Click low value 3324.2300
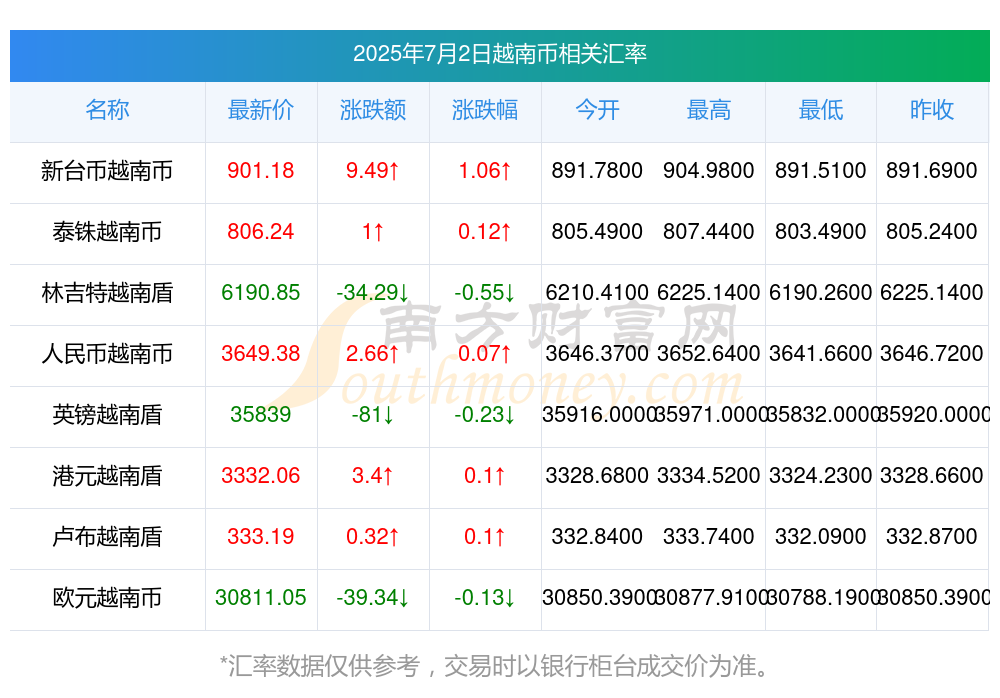This screenshot has height=698, width=1000. 821,476
